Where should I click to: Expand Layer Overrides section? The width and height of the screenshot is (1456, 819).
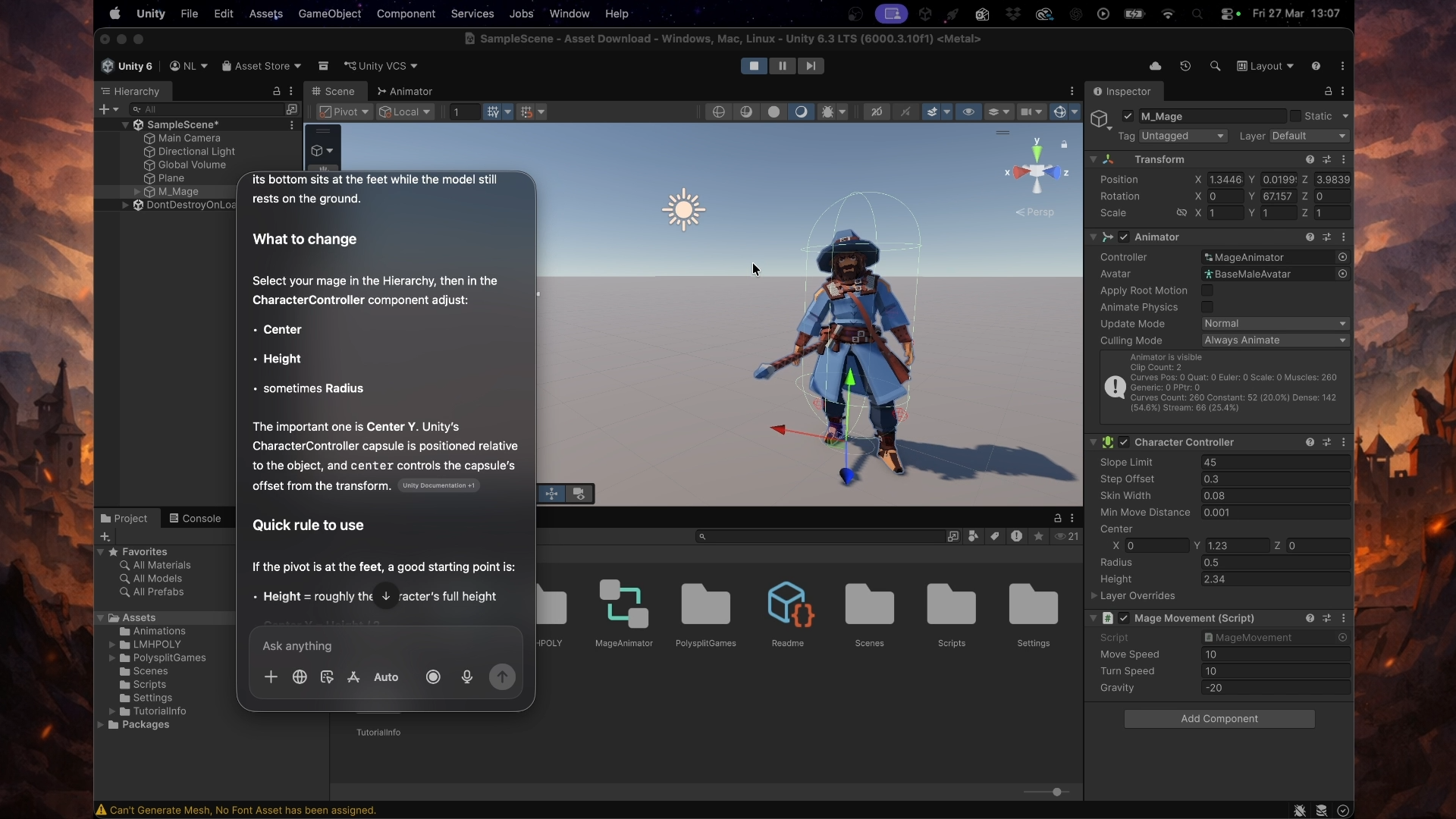pyautogui.click(x=1094, y=596)
